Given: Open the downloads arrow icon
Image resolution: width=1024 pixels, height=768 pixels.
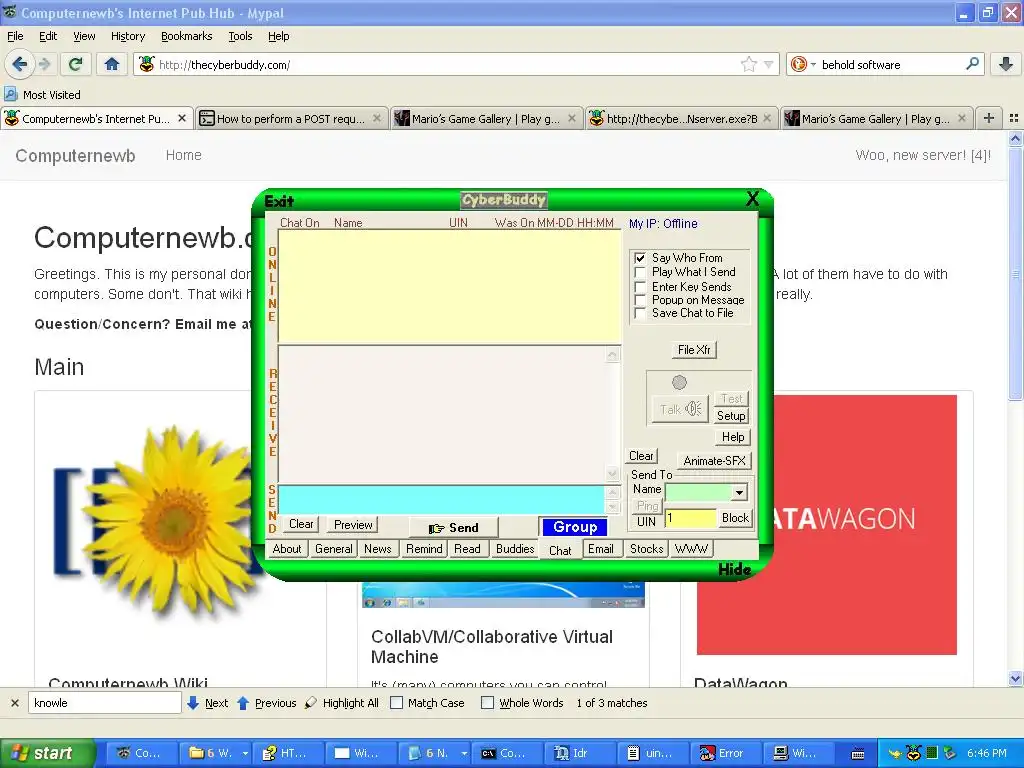Looking at the screenshot, I should point(1006,64).
